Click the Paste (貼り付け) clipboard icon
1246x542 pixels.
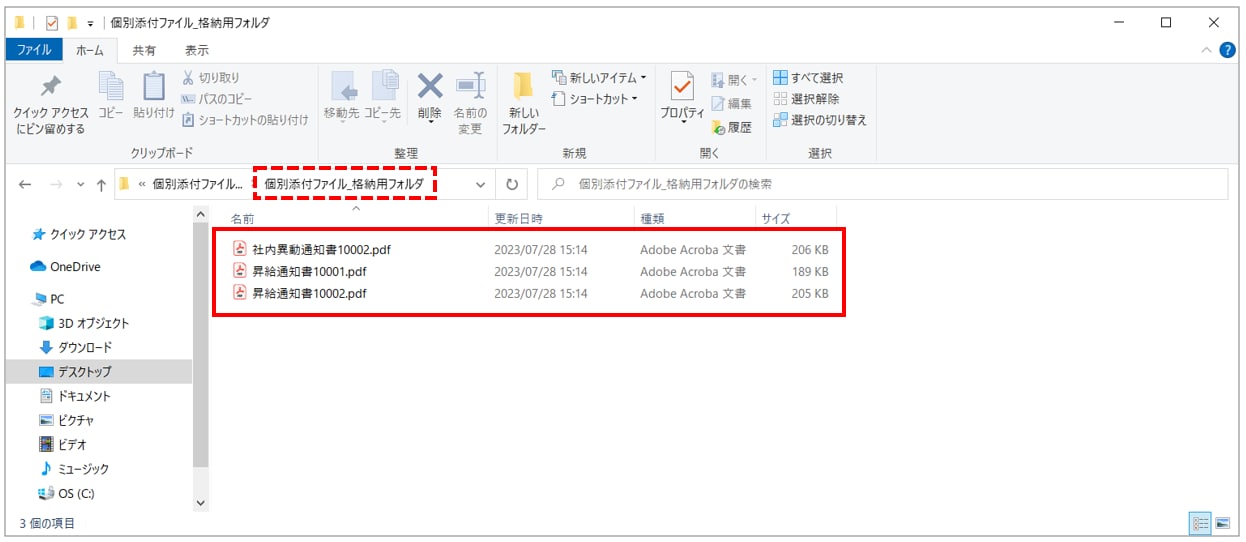(x=153, y=88)
